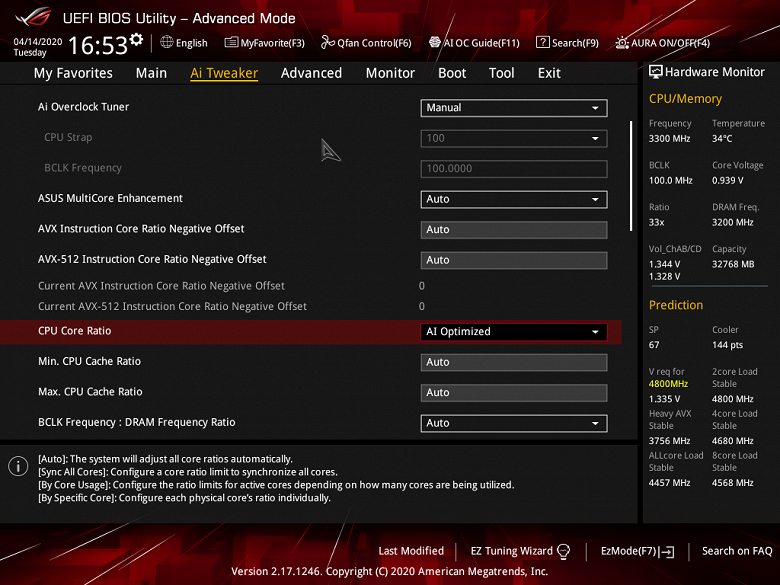Click the CPU/Memory heading
The width and height of the screenshot is (780, 585).
(685, 99)
